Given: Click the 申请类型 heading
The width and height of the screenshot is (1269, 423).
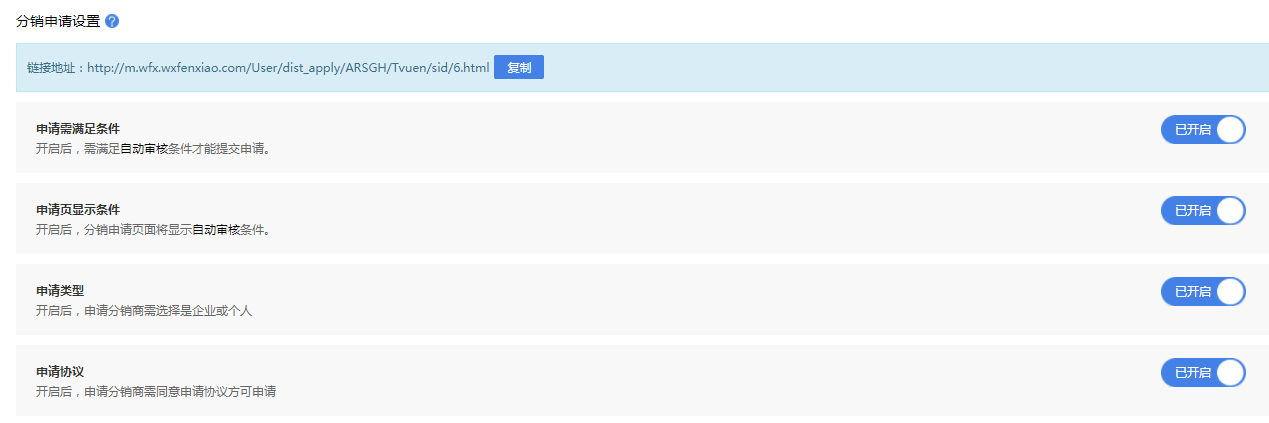Looking at the screenshot, I should (60, 291).
